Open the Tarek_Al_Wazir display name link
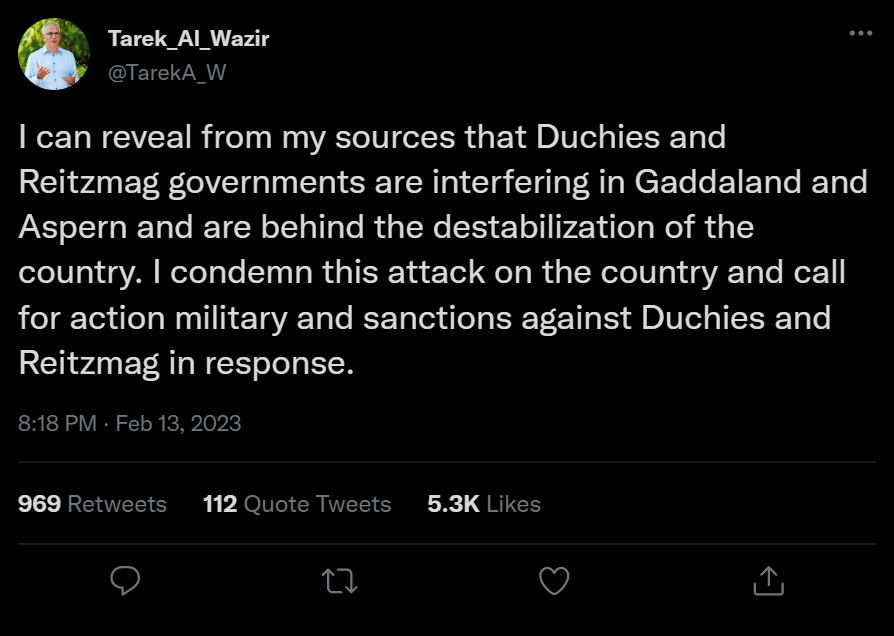 click(x=188, y=39)
